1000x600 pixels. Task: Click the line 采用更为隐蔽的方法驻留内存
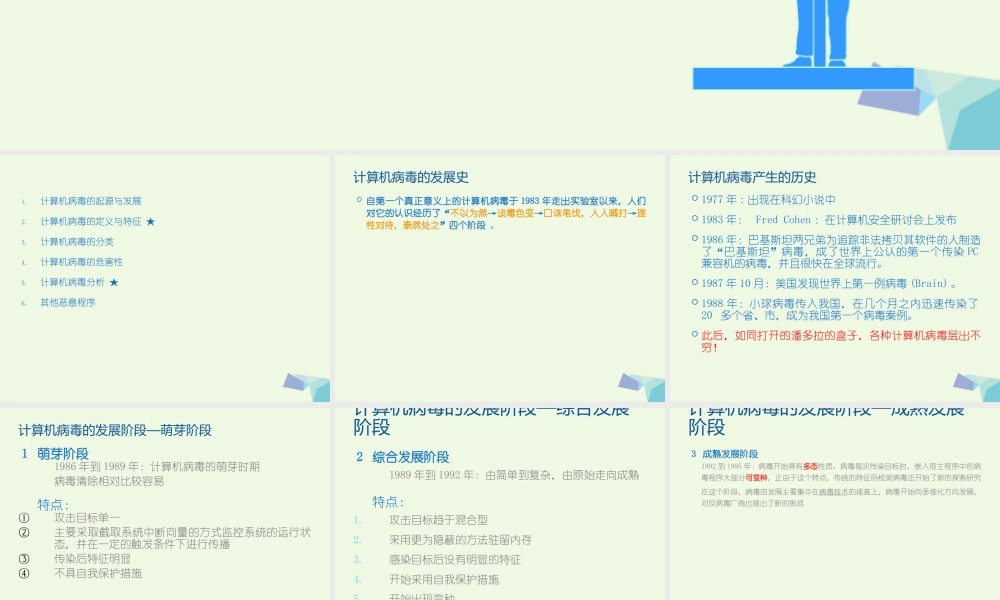[x=460, y=539]
